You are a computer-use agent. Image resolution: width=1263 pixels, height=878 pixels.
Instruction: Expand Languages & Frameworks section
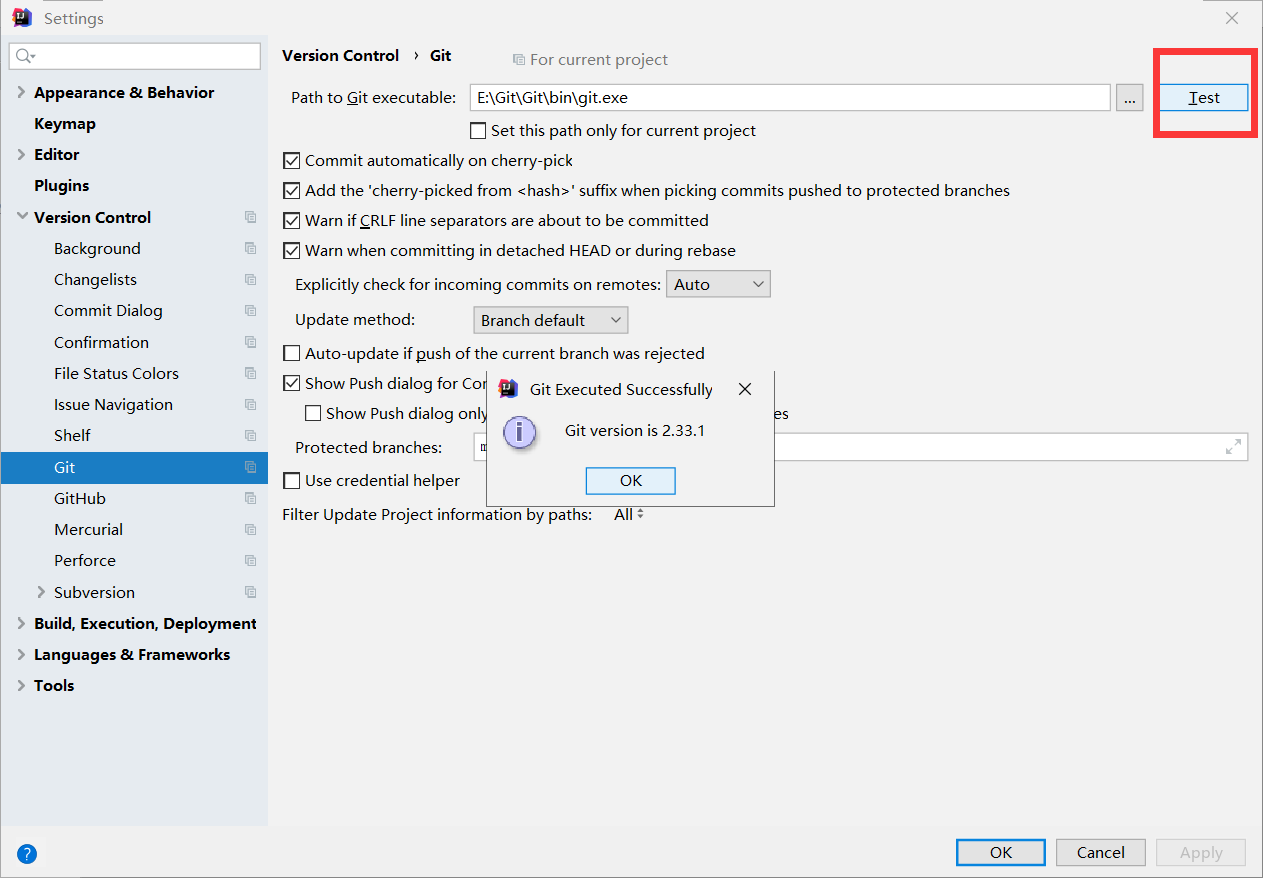22,654
